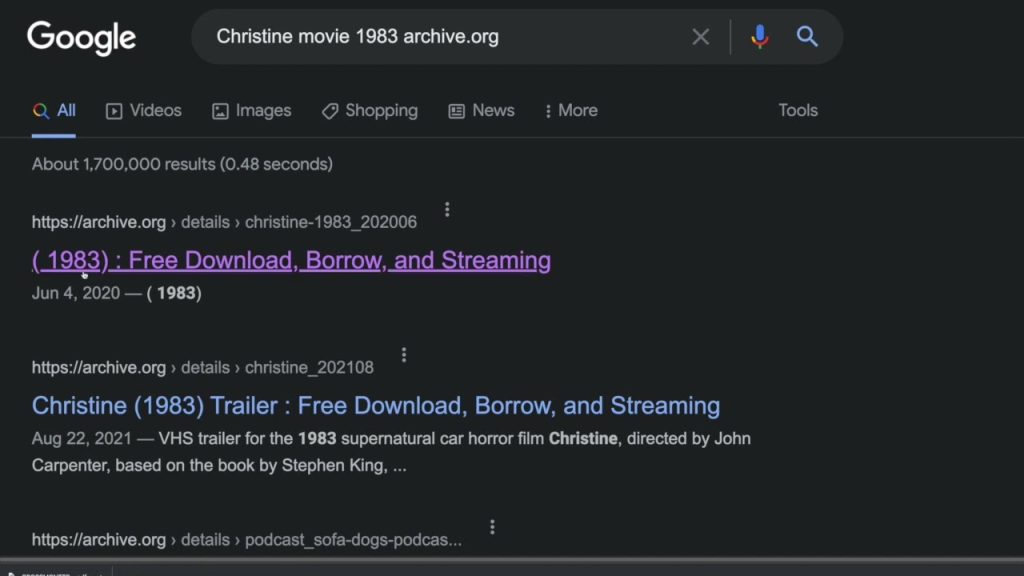Switch to the Images search tab
This screenshot has width=1024, height=576.
pyautogui.click(x=251, y=110)
